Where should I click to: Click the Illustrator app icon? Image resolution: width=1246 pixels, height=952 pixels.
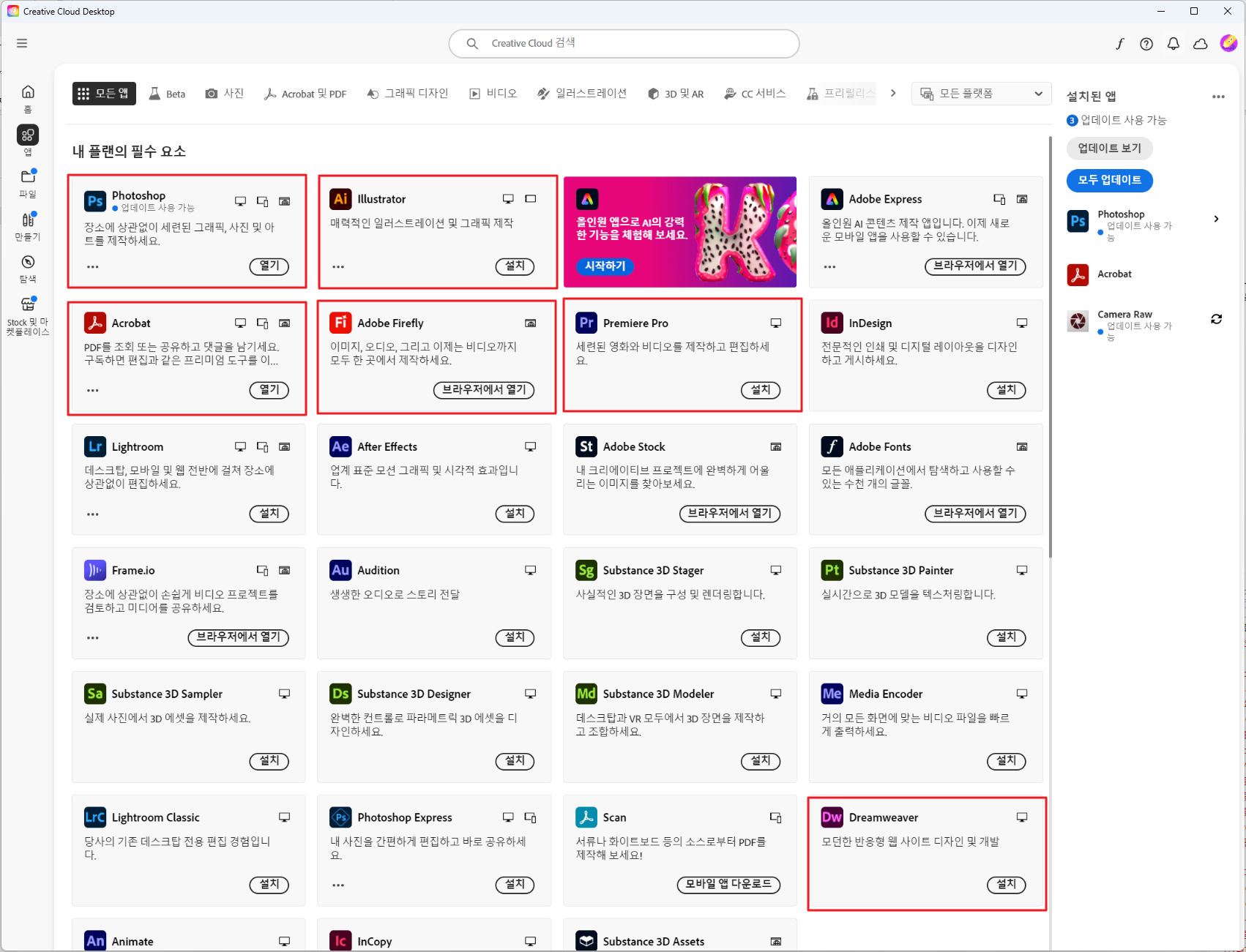[x=341, y=199]
